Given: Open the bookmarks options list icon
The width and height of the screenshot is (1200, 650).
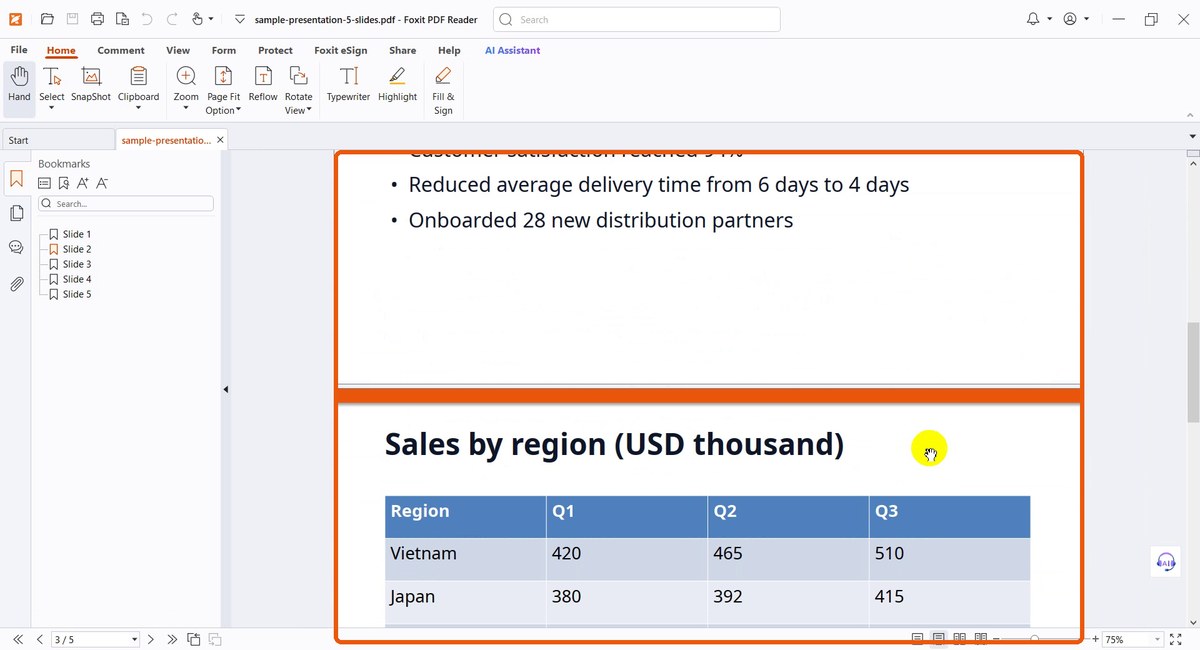Looking at the screenshot, I should click(x=44, y=183).
